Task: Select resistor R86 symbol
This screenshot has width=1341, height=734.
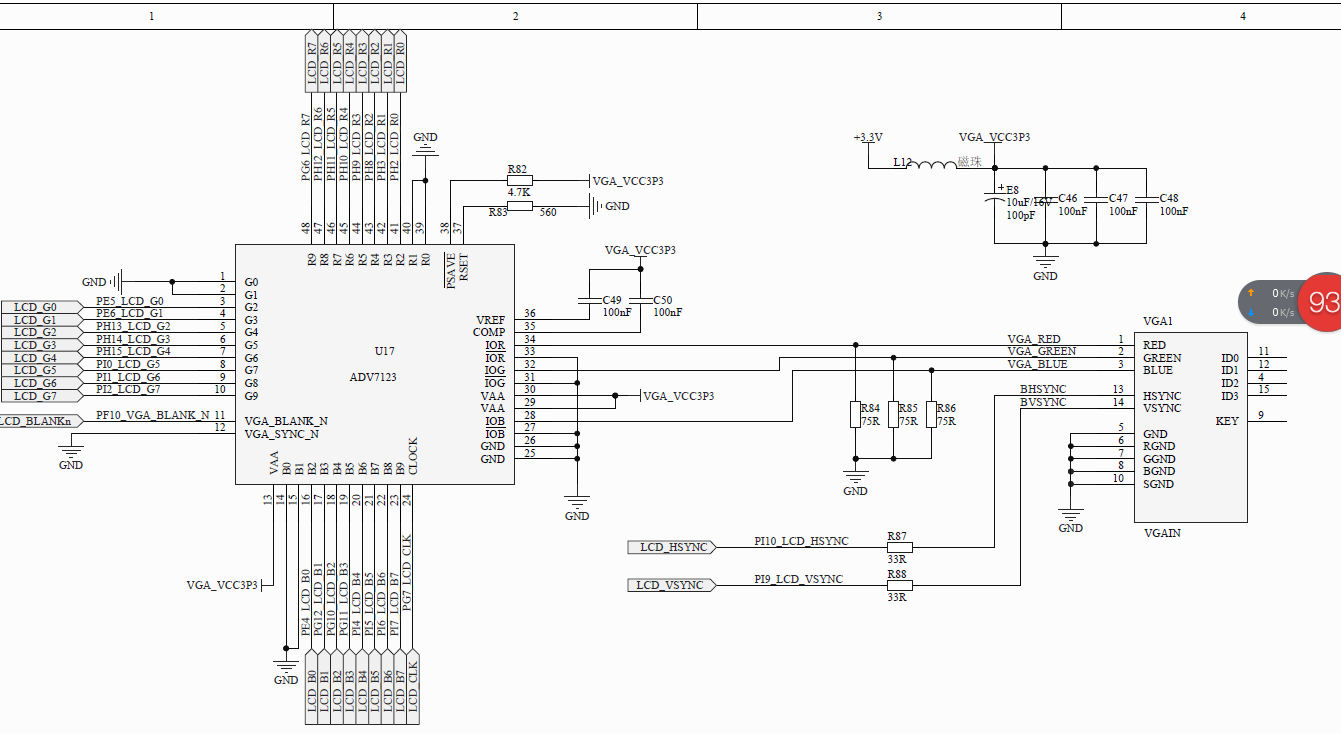Action: coord(931,414)
